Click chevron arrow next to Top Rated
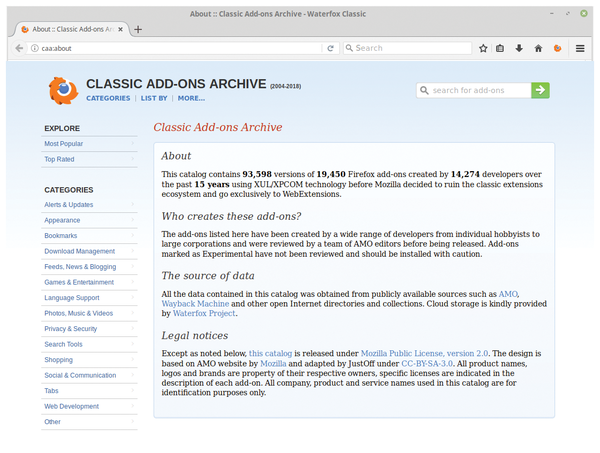Screen dimensions: 600x453 [133, 158]
